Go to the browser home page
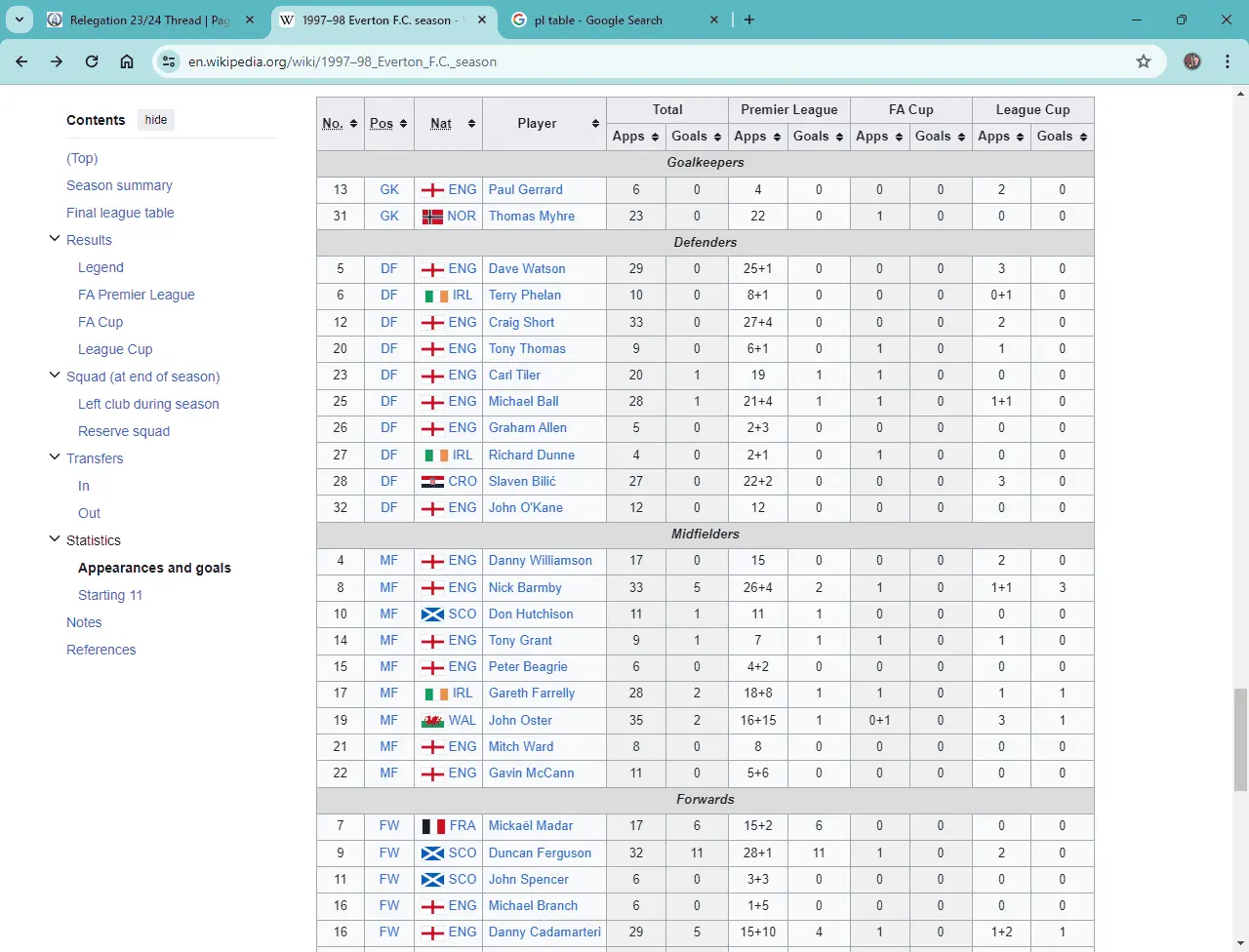This screenshot has width=1249, height=952. [127, 61]
